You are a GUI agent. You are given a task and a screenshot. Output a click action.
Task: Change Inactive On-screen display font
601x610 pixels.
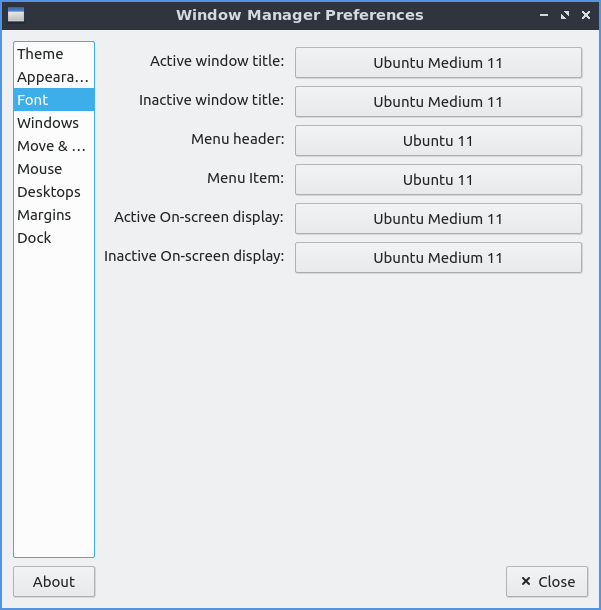point(438,258)
